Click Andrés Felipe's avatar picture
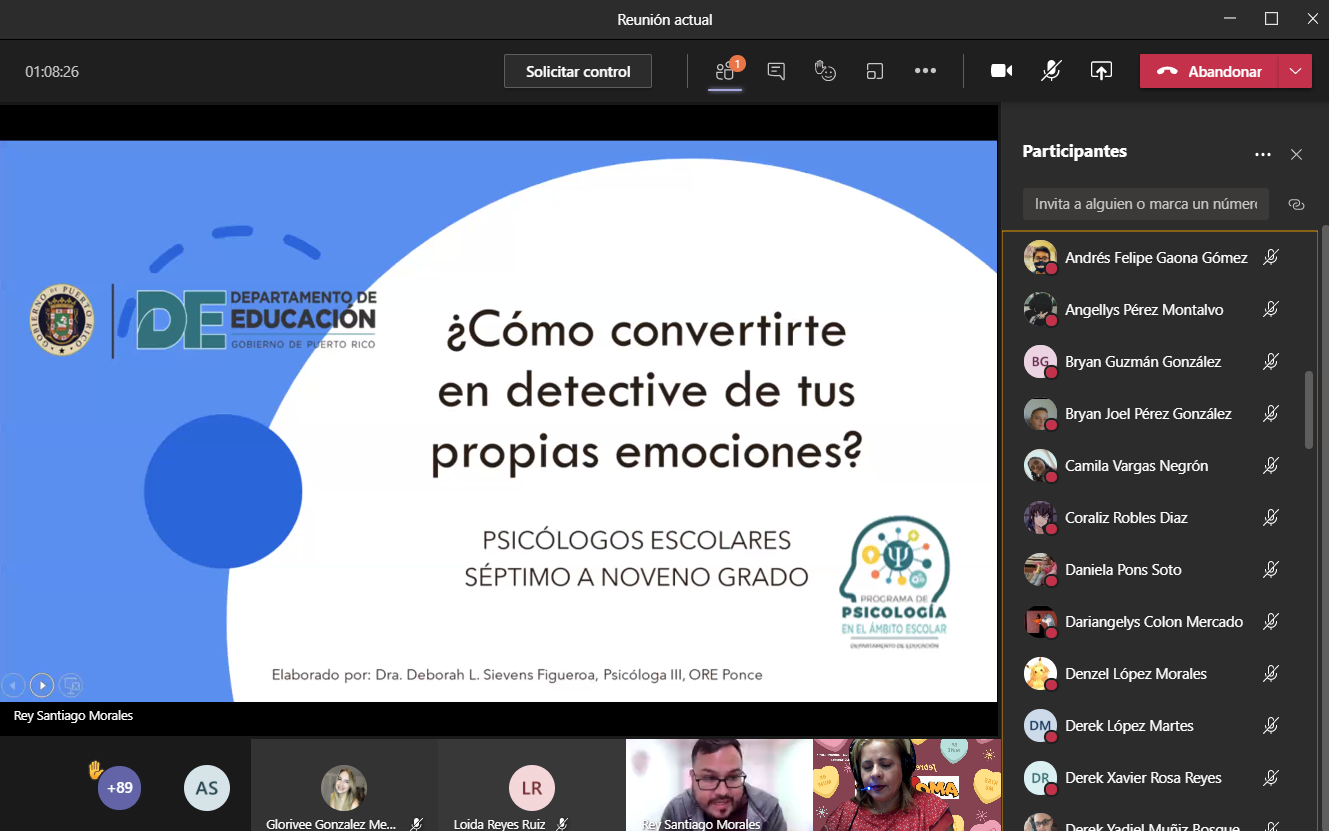Screen dimensions: 1329x831 1040,257
